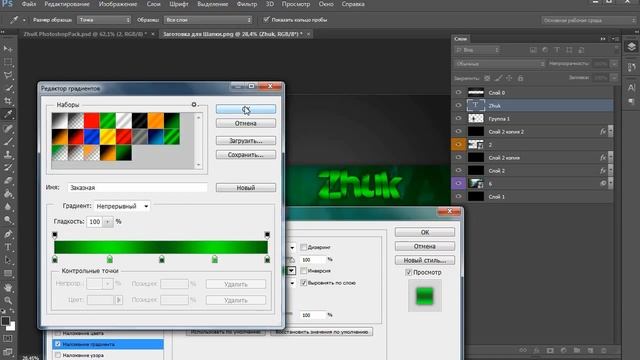This screenshot has height=360, width=640.
Task: Open workspace dropdown Основная рабочая среда
Action: (x=589, y=20)
